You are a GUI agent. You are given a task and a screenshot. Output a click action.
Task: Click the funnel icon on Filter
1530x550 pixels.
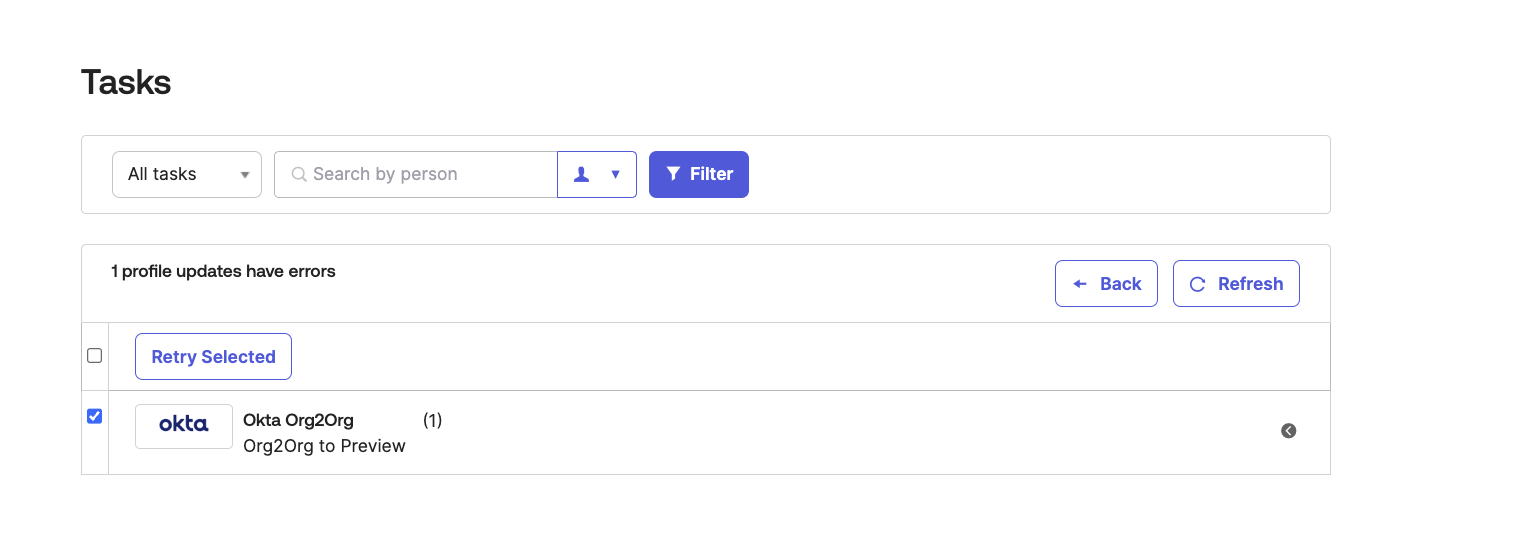point(674,174)
